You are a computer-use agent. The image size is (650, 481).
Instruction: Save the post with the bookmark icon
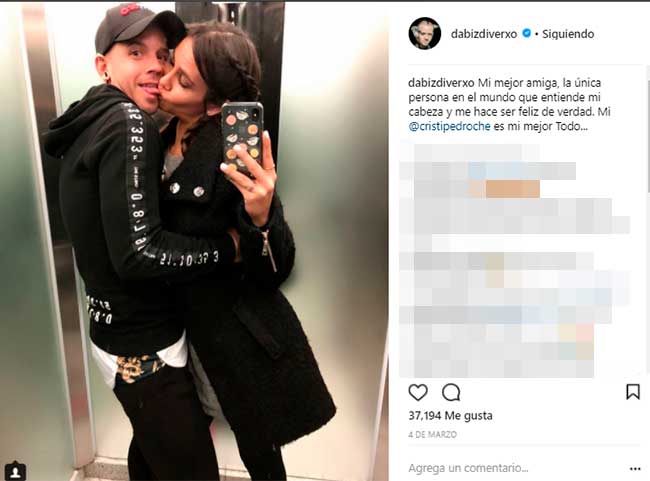(633, 392)
